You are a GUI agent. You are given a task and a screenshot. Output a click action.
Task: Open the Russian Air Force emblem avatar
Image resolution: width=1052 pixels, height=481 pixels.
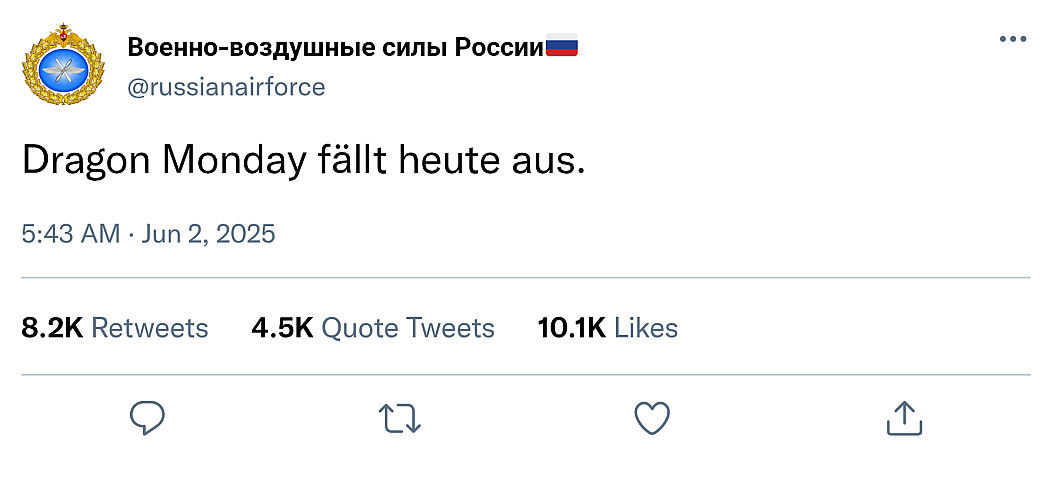(x=63, y=65)
